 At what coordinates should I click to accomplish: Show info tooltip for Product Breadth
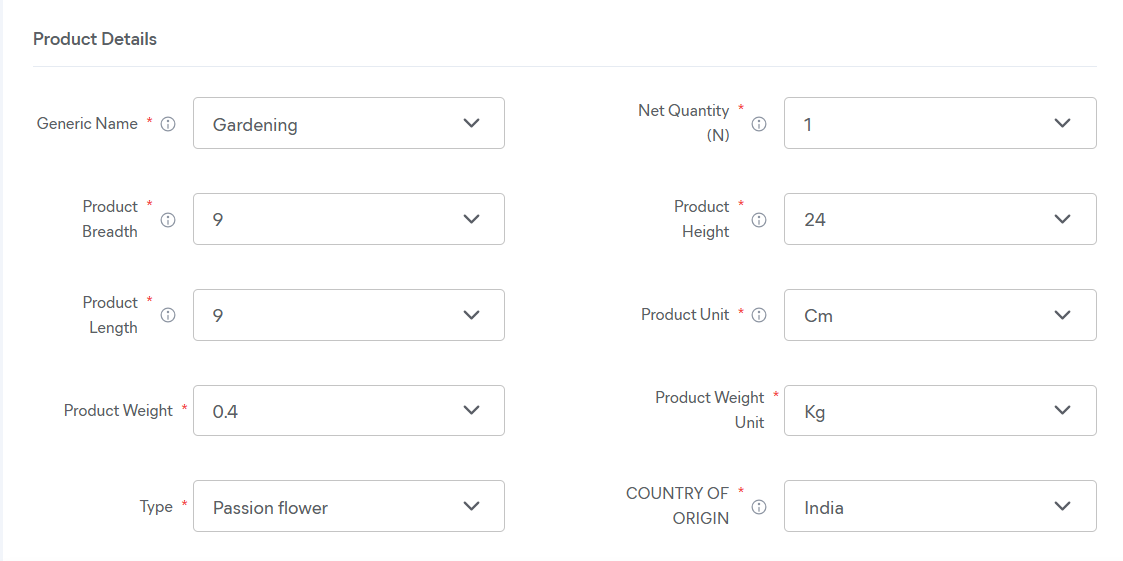[168, 219]
